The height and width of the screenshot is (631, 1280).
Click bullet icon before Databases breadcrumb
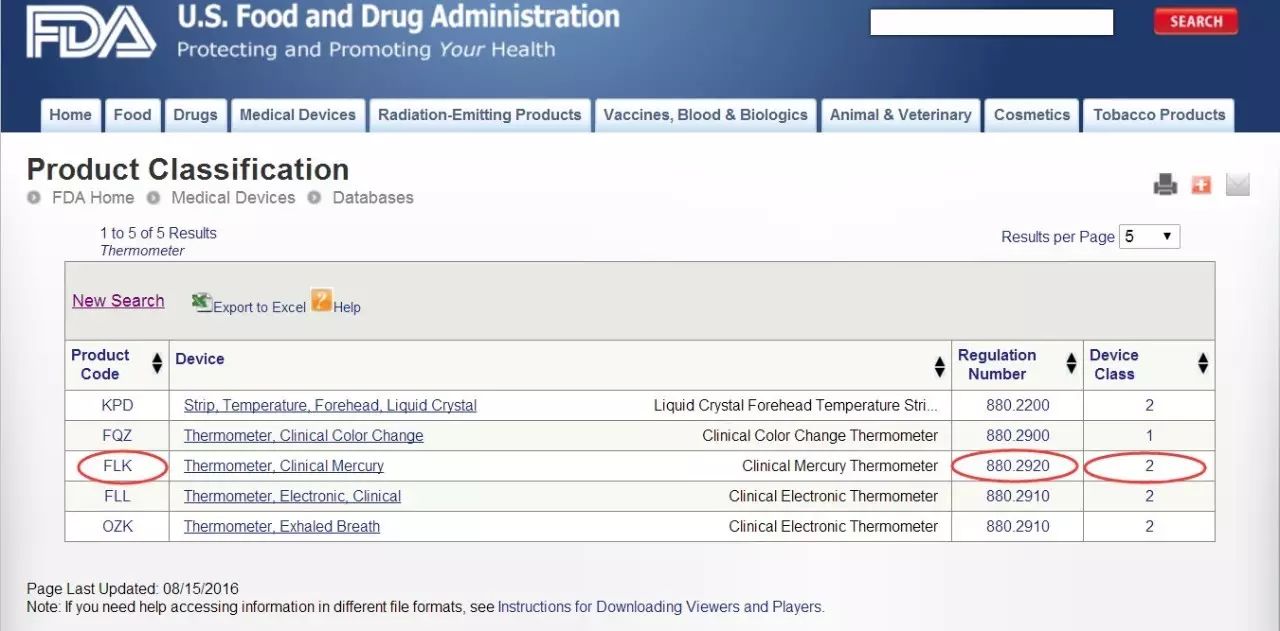point(314,198)
